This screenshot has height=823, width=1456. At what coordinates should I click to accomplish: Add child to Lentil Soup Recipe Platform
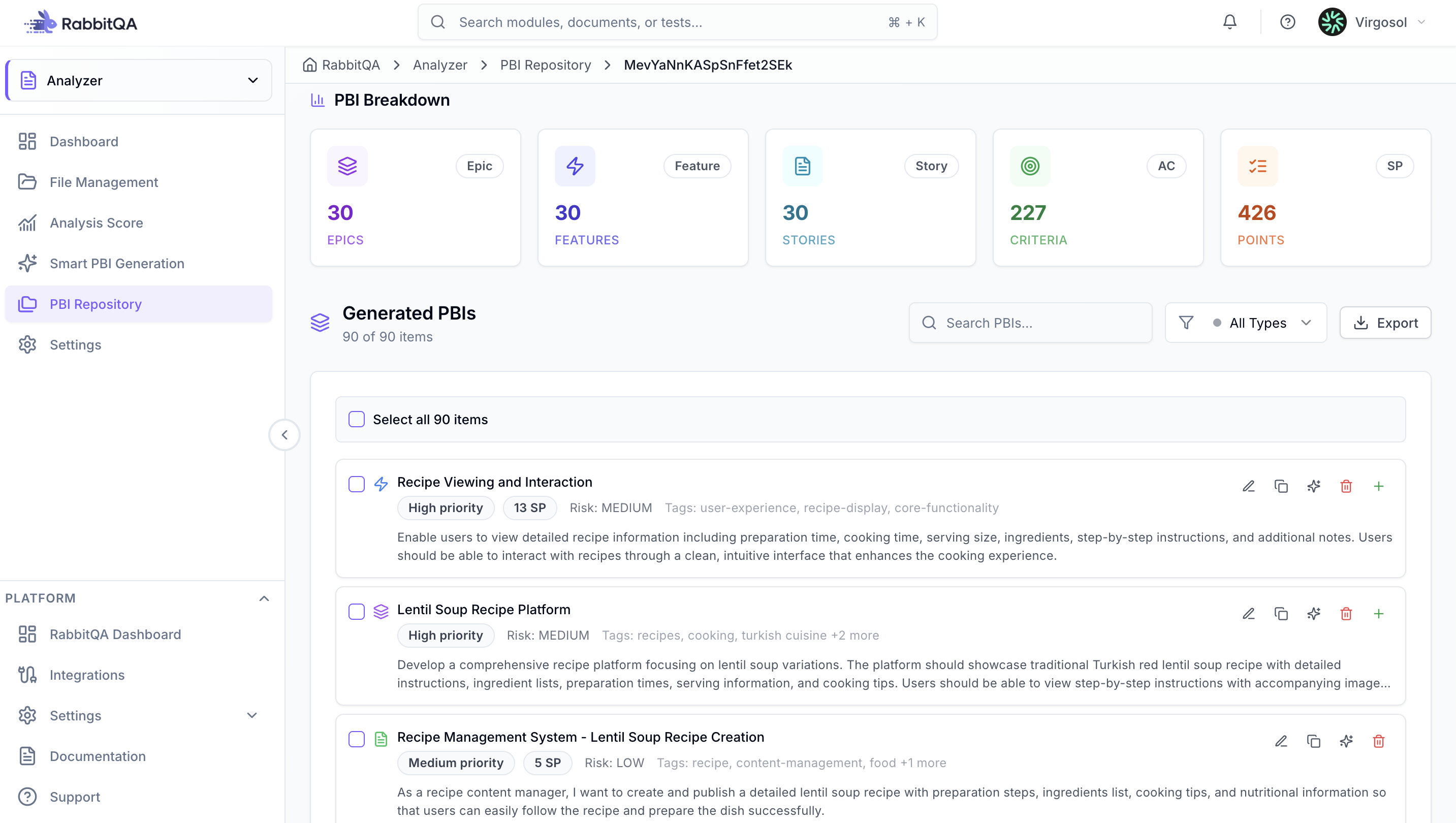[x=1379, y=613]
